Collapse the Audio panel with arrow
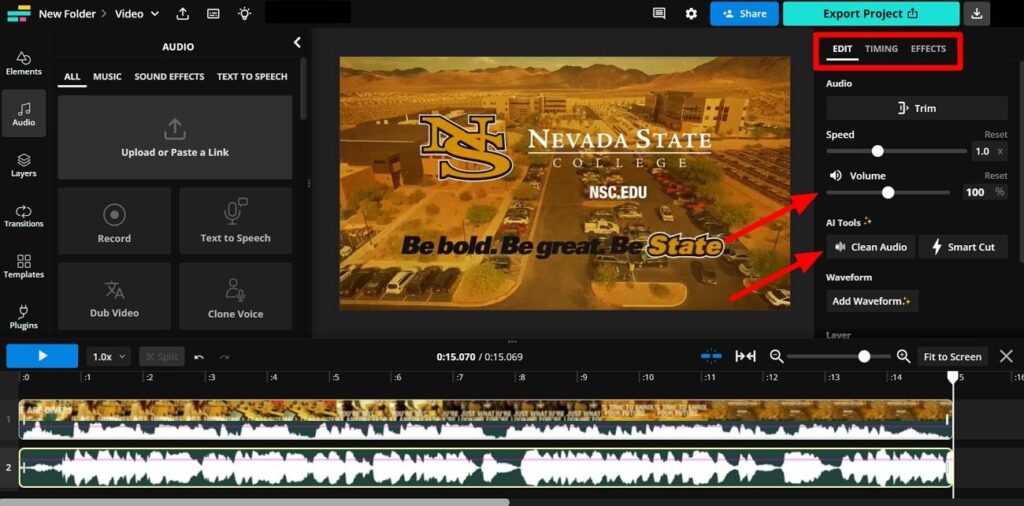The width and height of the screenshot is (1024, 506). 297,42
